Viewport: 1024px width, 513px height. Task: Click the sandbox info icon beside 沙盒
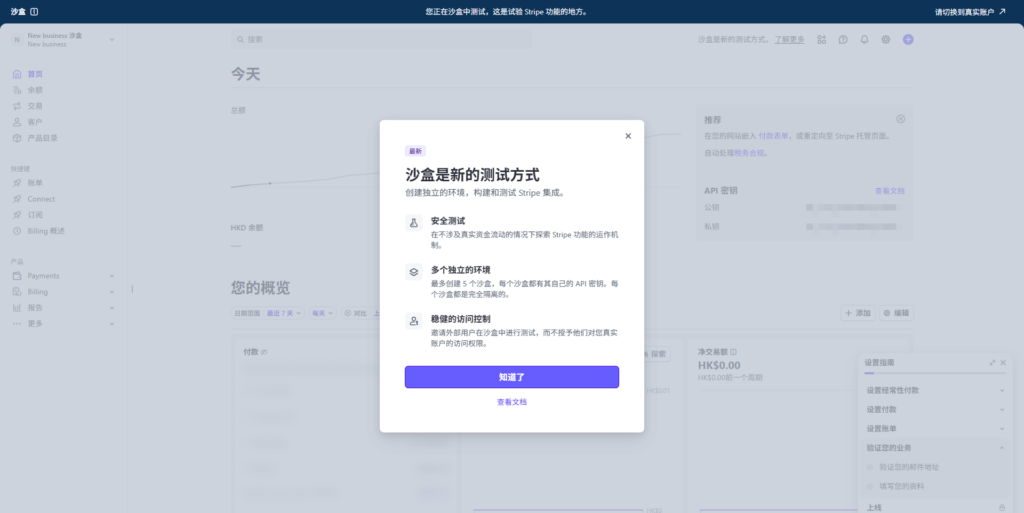click(35, 12)
